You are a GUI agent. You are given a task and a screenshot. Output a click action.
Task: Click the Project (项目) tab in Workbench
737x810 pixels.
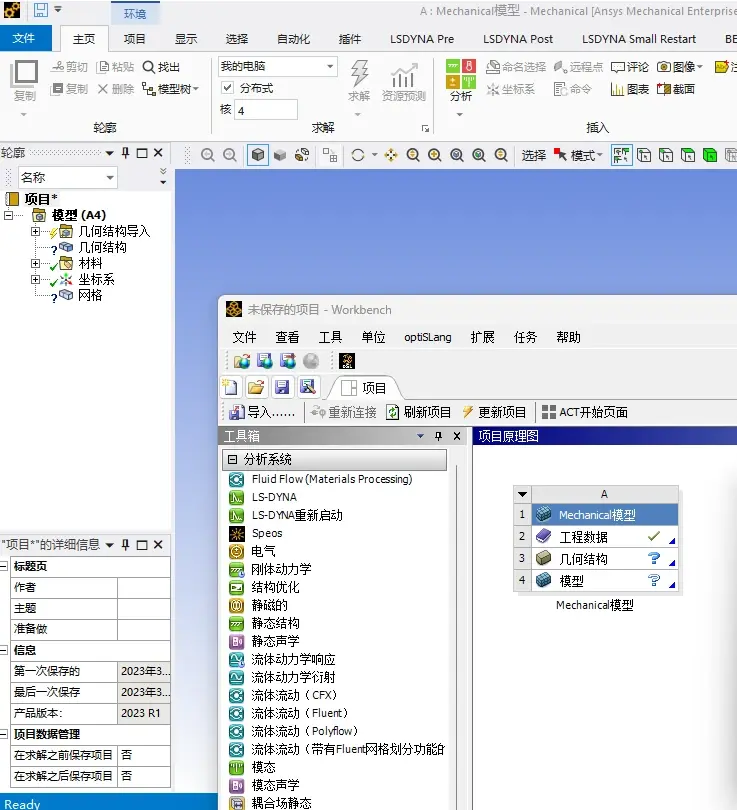[364, 388]
